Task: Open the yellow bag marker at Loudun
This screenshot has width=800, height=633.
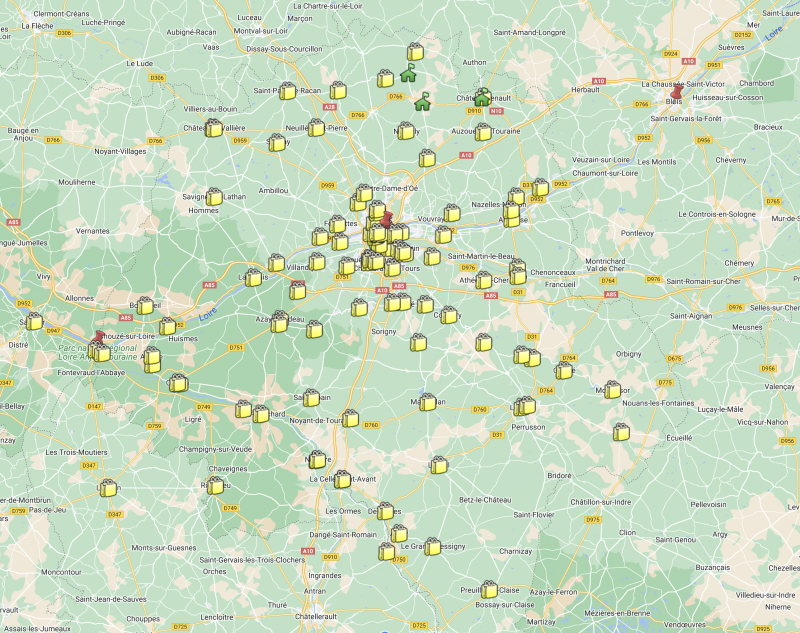Action: (x=108, y=488)
